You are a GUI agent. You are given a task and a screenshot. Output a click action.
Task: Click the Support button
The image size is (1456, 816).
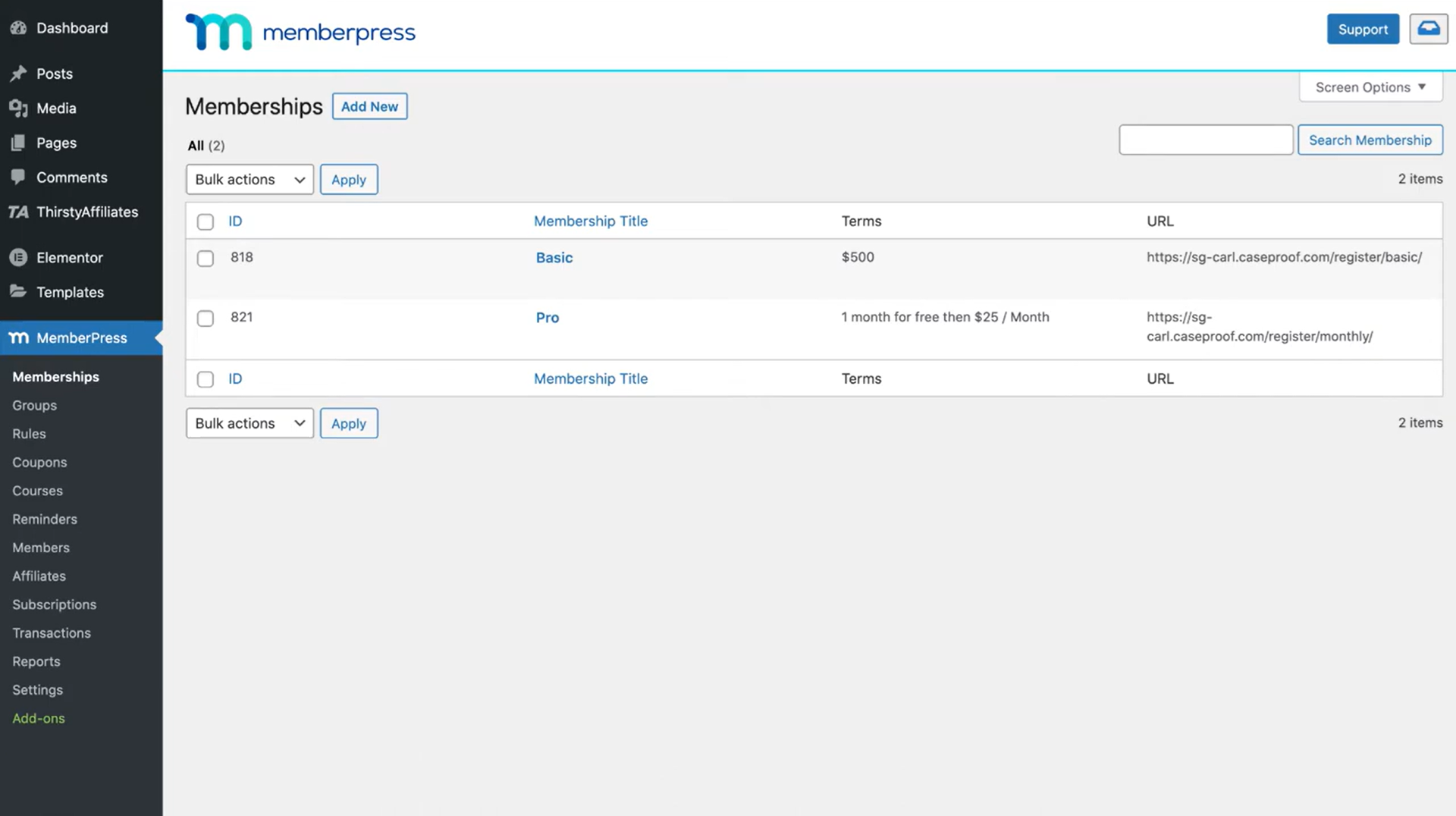[x=1363, y=29]
